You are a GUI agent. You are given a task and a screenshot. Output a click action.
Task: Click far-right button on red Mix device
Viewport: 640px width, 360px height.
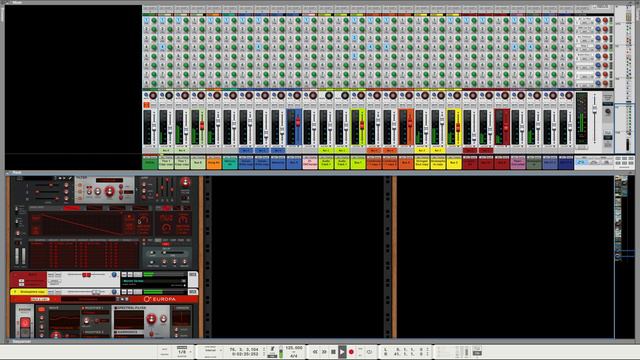(x=192, y=275)
